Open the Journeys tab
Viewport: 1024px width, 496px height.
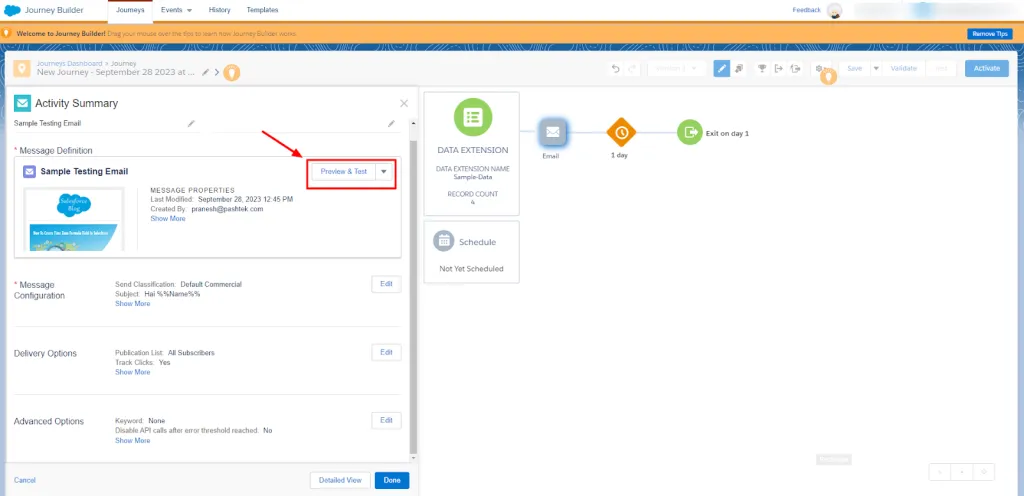tap(130, 10)
